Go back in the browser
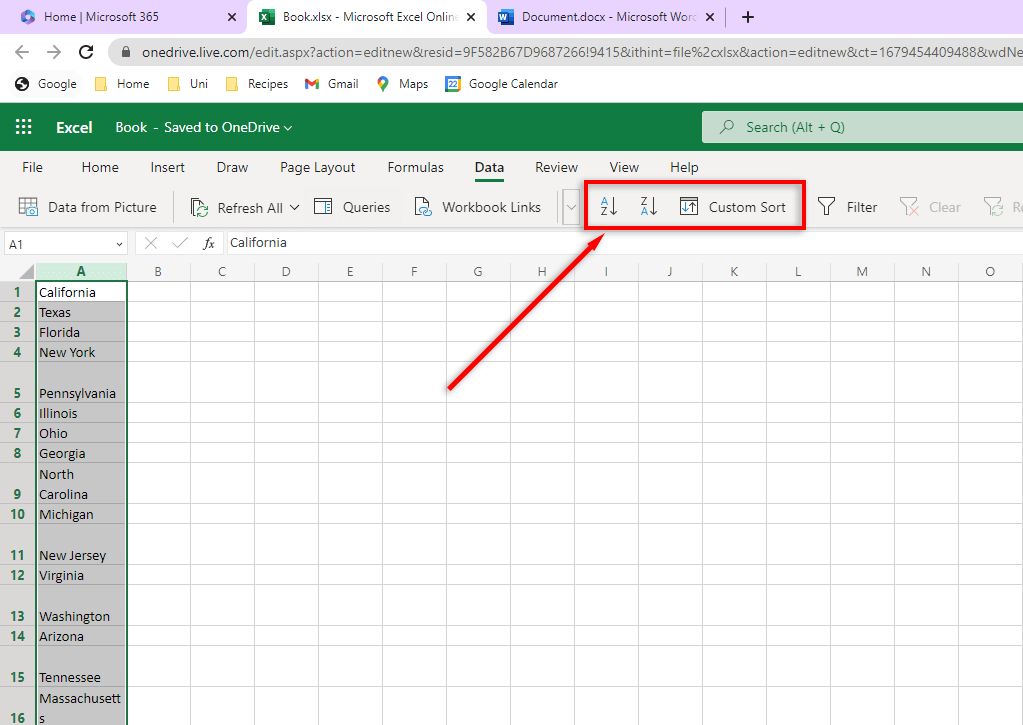Viewport: 1023px width, 725px height. click(22, 52)
